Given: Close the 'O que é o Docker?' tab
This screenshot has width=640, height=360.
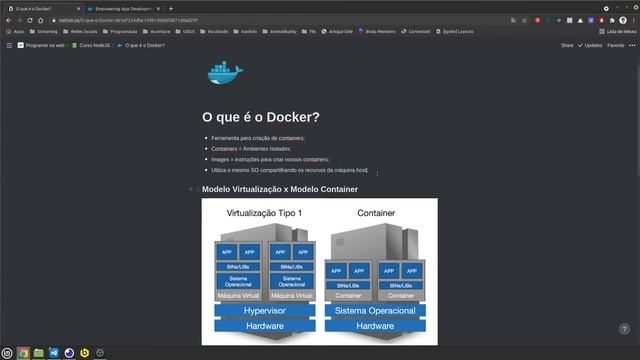Looking at the screenshot, I should point(78,8).
